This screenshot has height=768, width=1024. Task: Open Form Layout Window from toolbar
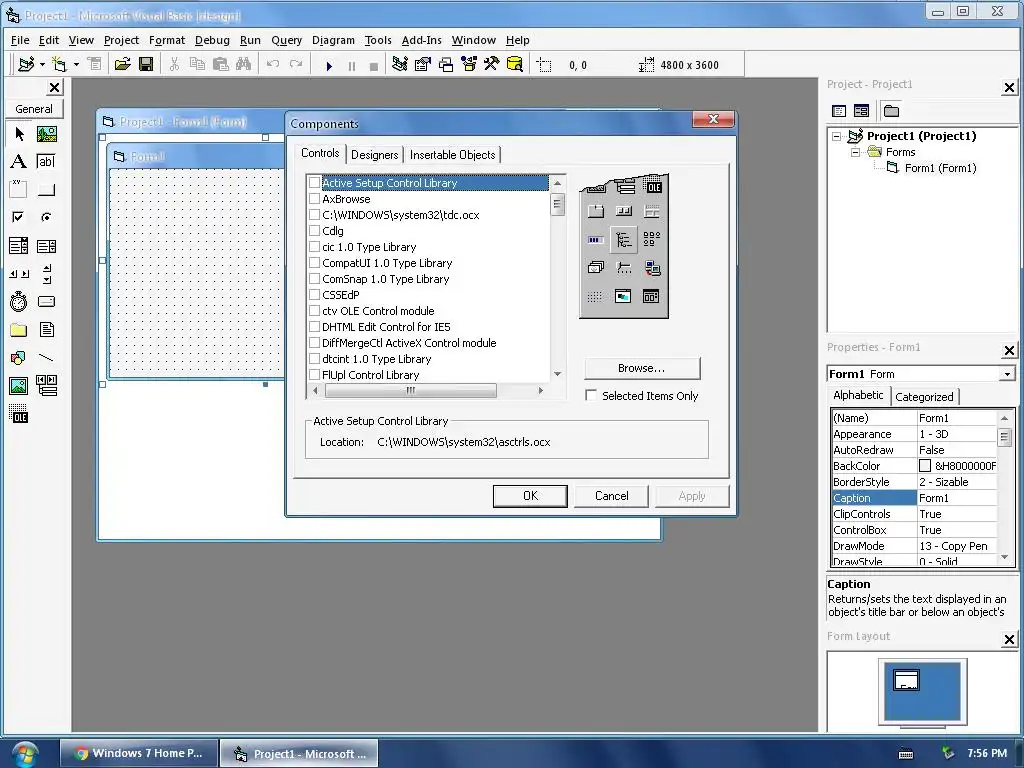click(446, 64)
